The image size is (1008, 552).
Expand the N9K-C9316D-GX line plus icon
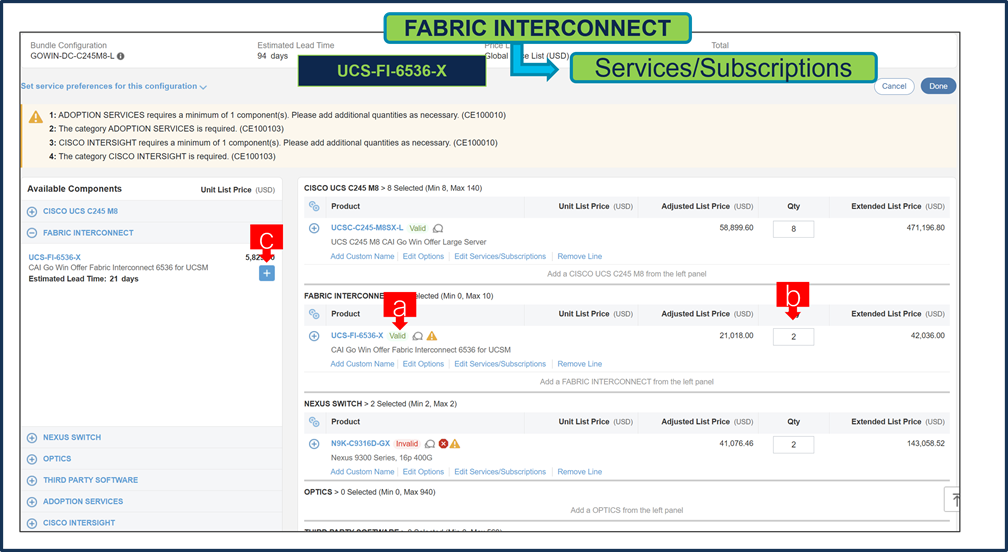[x=314, y=444]
